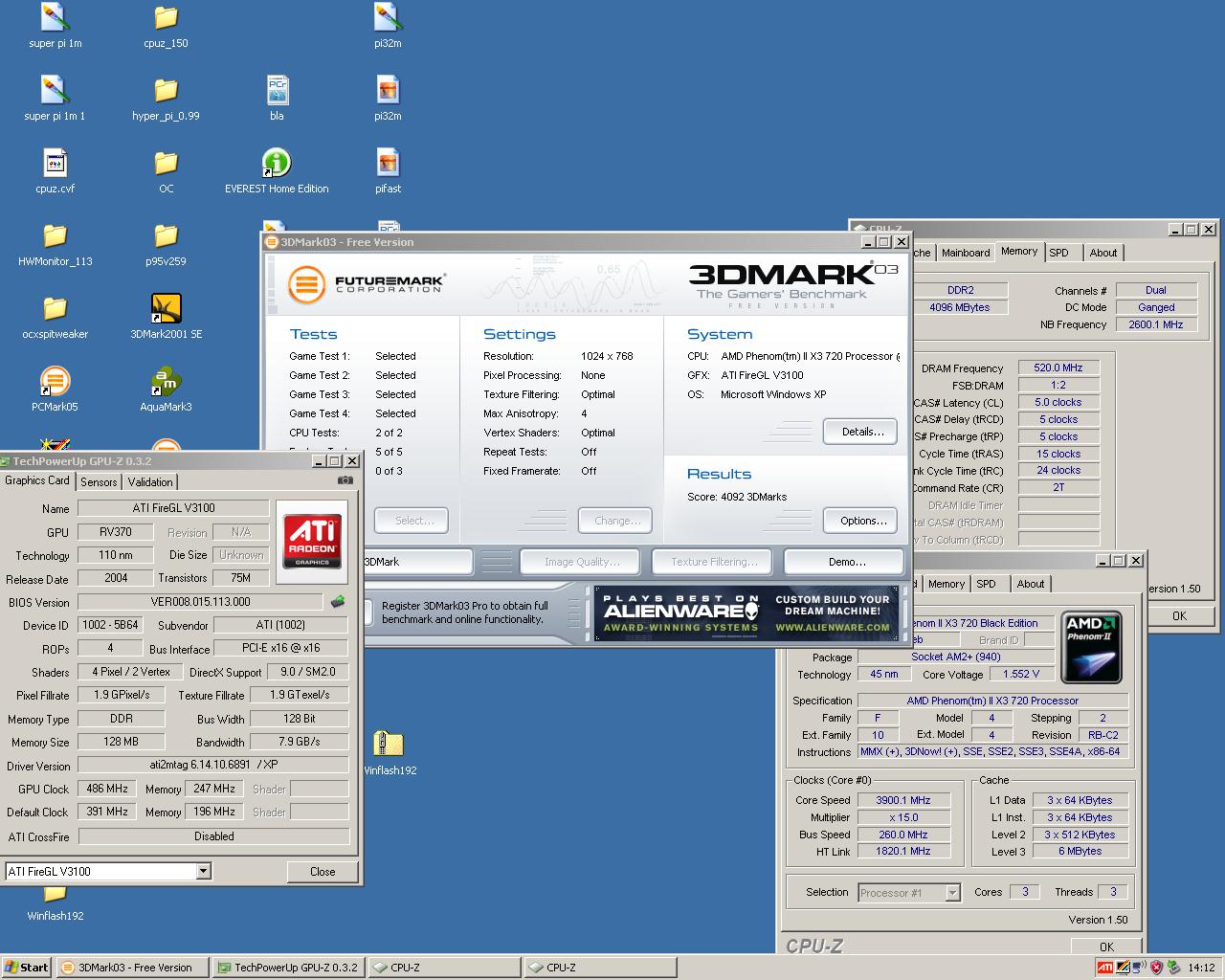Switch to Mainboard tab in upper CPU-Z
Screen dimensions: 1225x980
pyautogui.click(x=966, y=253)
